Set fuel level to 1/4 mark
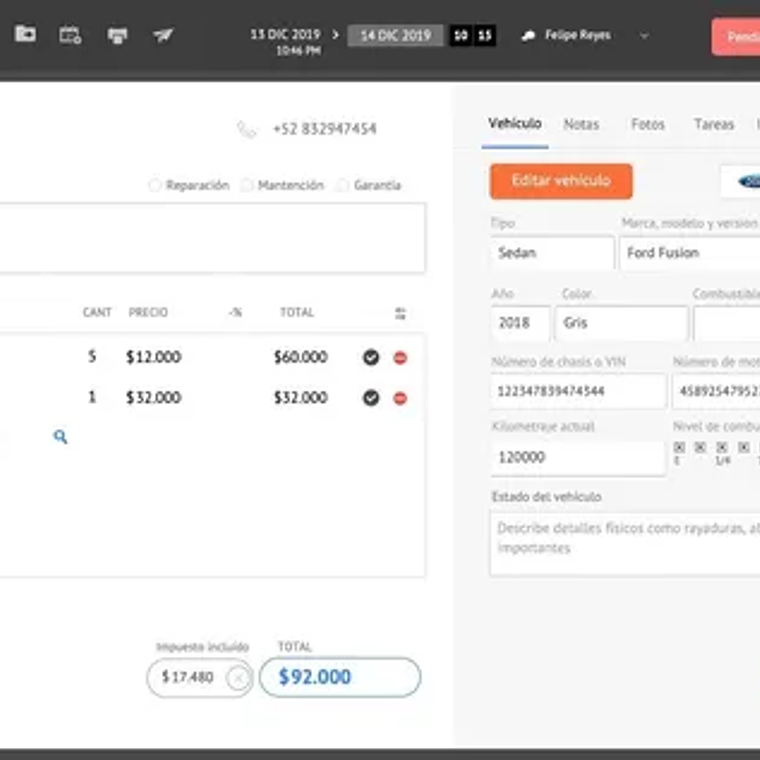Image resolution: width=760 pixels, height=760 pixels. click(x=722, y=448)
